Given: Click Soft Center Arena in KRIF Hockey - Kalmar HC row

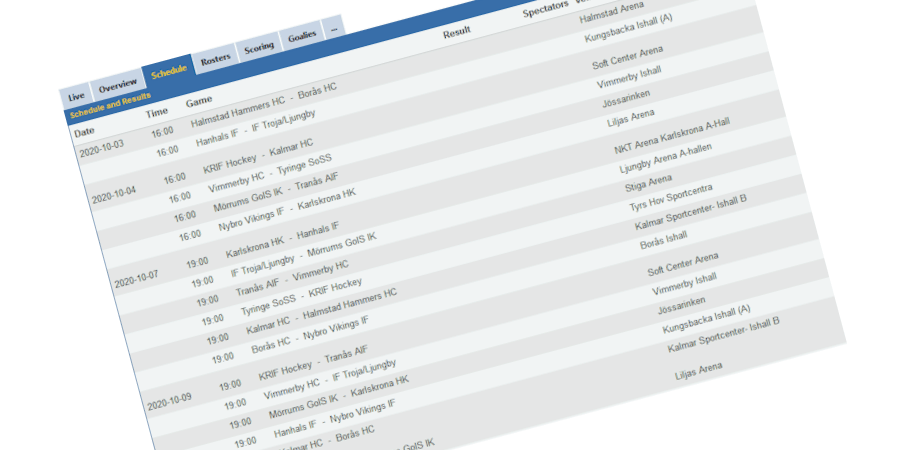Looking at the screenshot, I should (627, 57).
